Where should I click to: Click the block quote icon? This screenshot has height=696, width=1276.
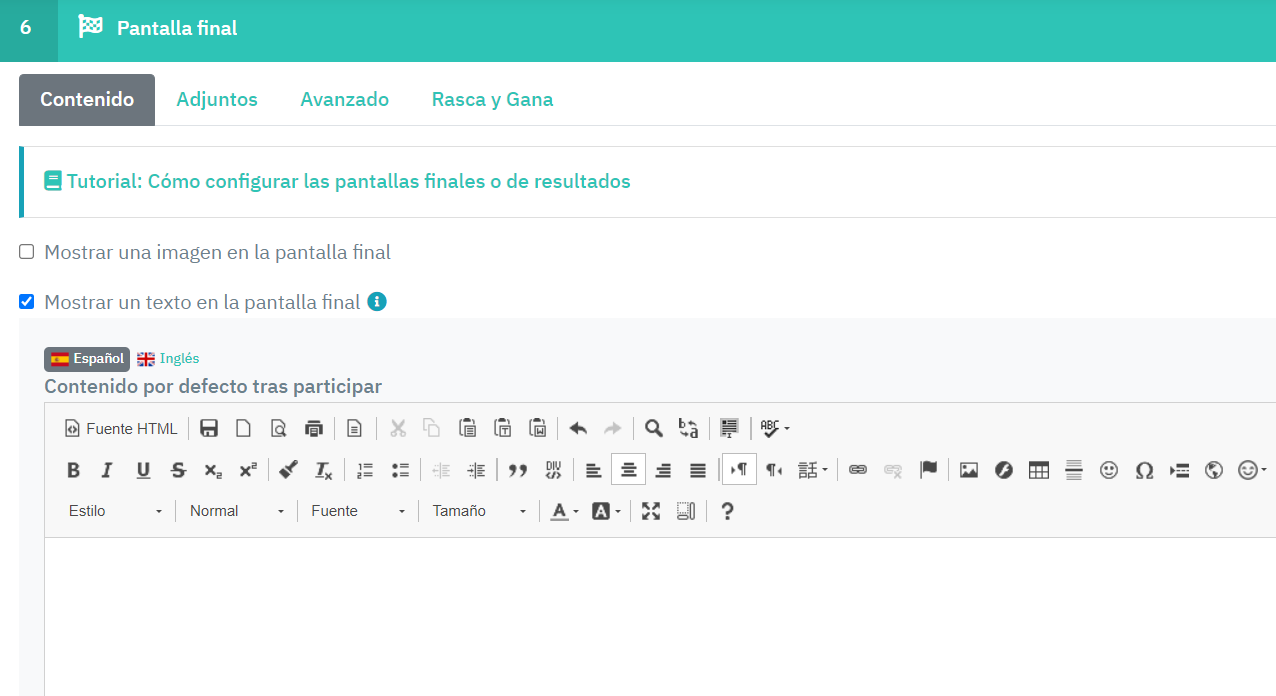coord(517,470)
